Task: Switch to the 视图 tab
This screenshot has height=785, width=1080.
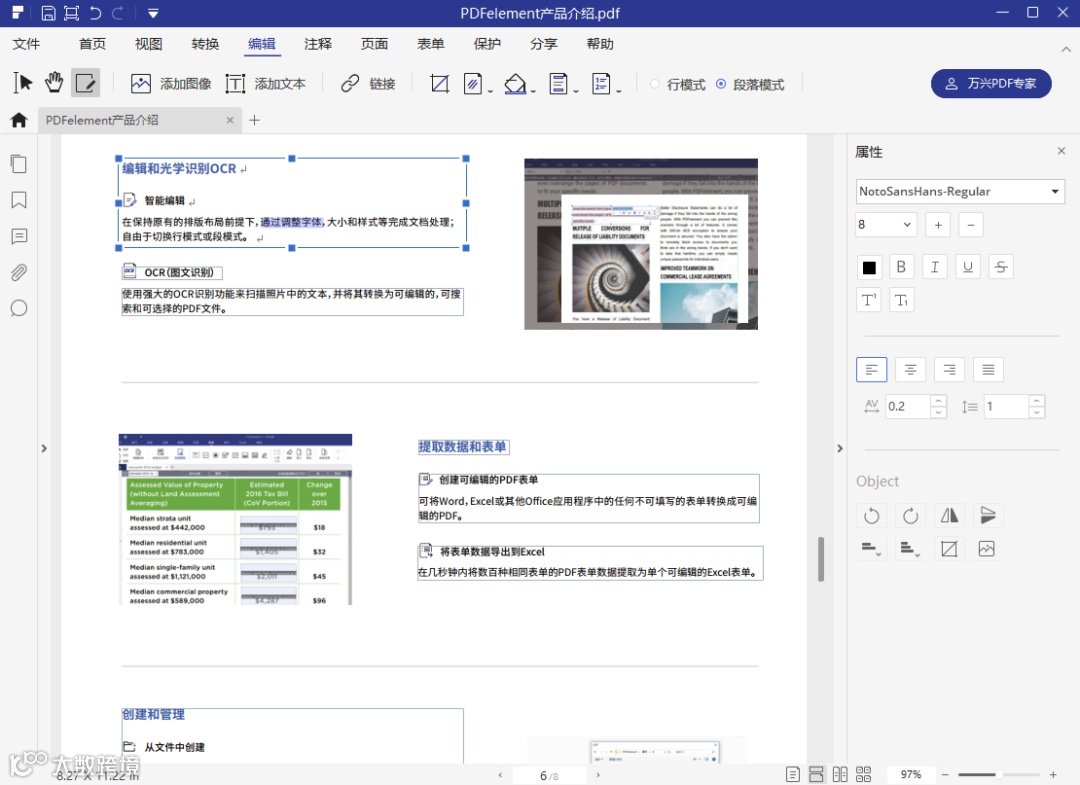Action: tap(149, 44)
